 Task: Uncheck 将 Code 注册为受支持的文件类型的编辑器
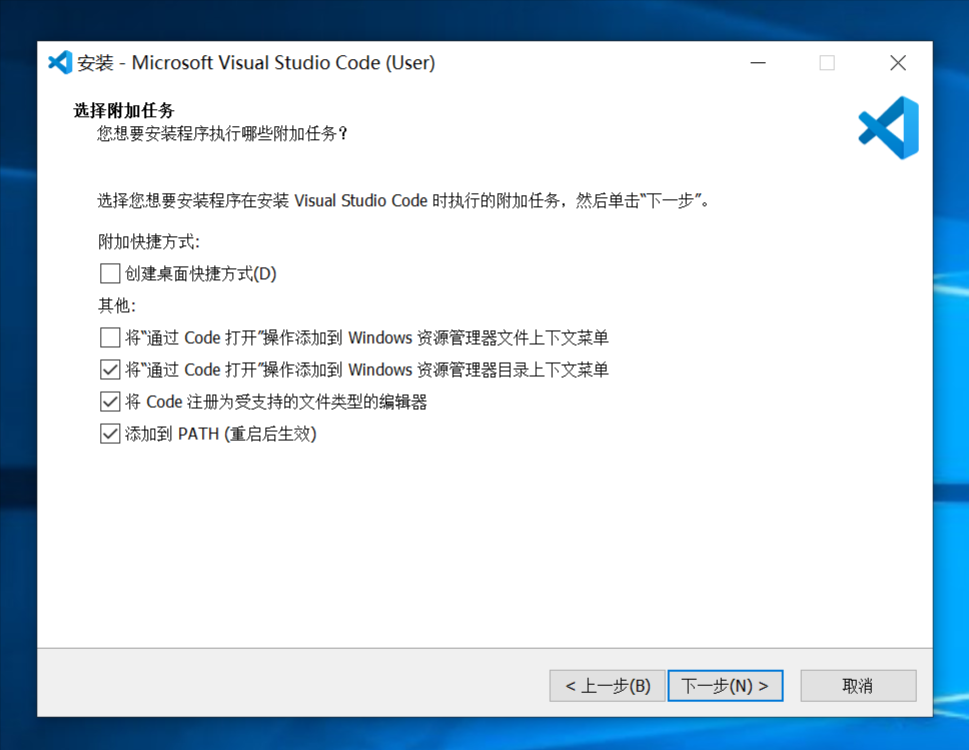[110, 402]
